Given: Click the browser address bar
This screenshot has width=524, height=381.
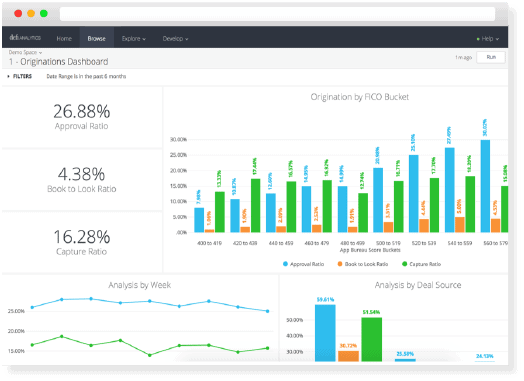Looking at the screenshot, I should coord(277,14).
